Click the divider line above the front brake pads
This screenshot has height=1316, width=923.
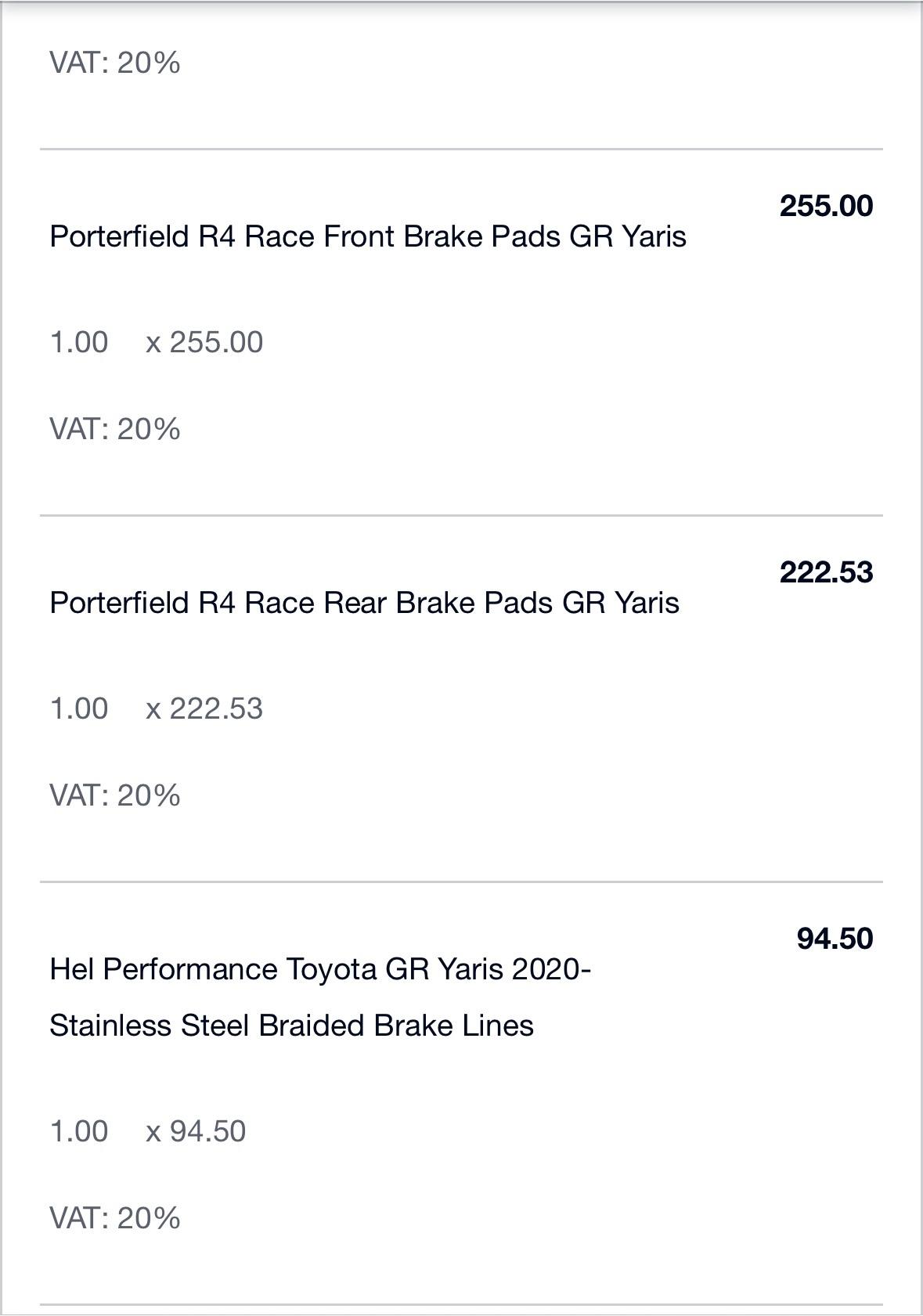[x=461, y=149]
